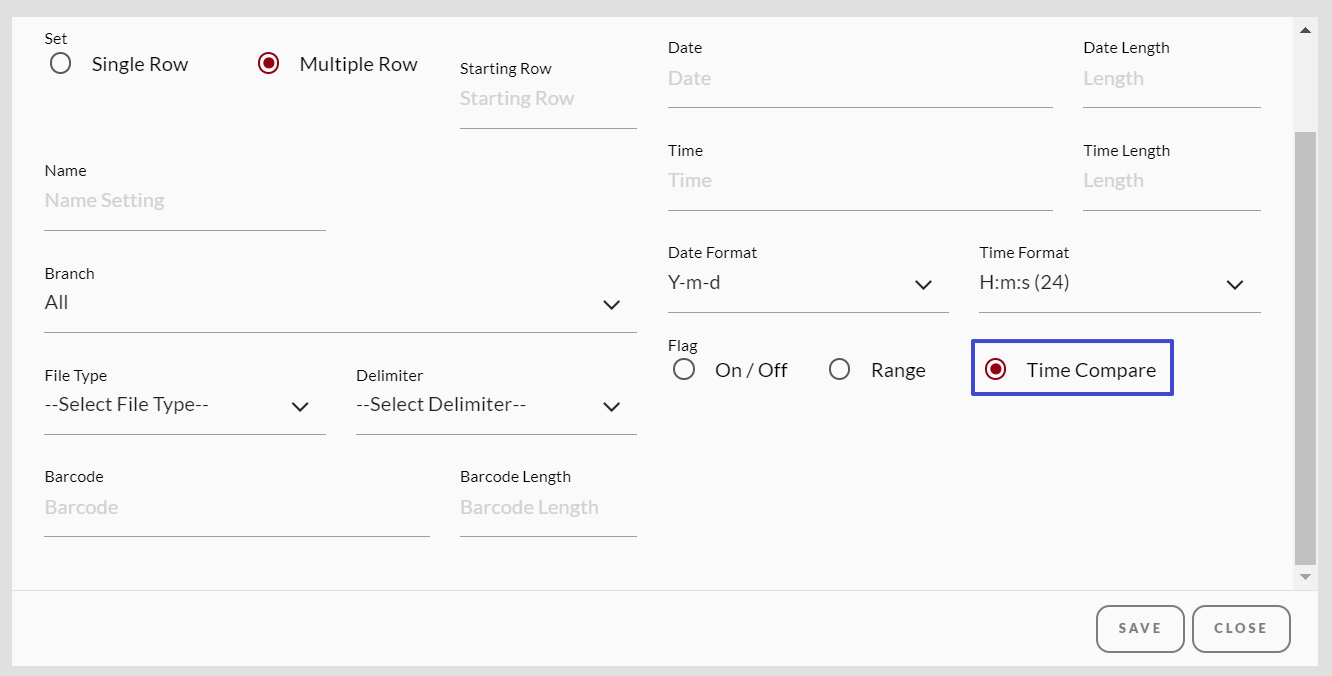Save the settings with the SAVE button

point(1140,629)
